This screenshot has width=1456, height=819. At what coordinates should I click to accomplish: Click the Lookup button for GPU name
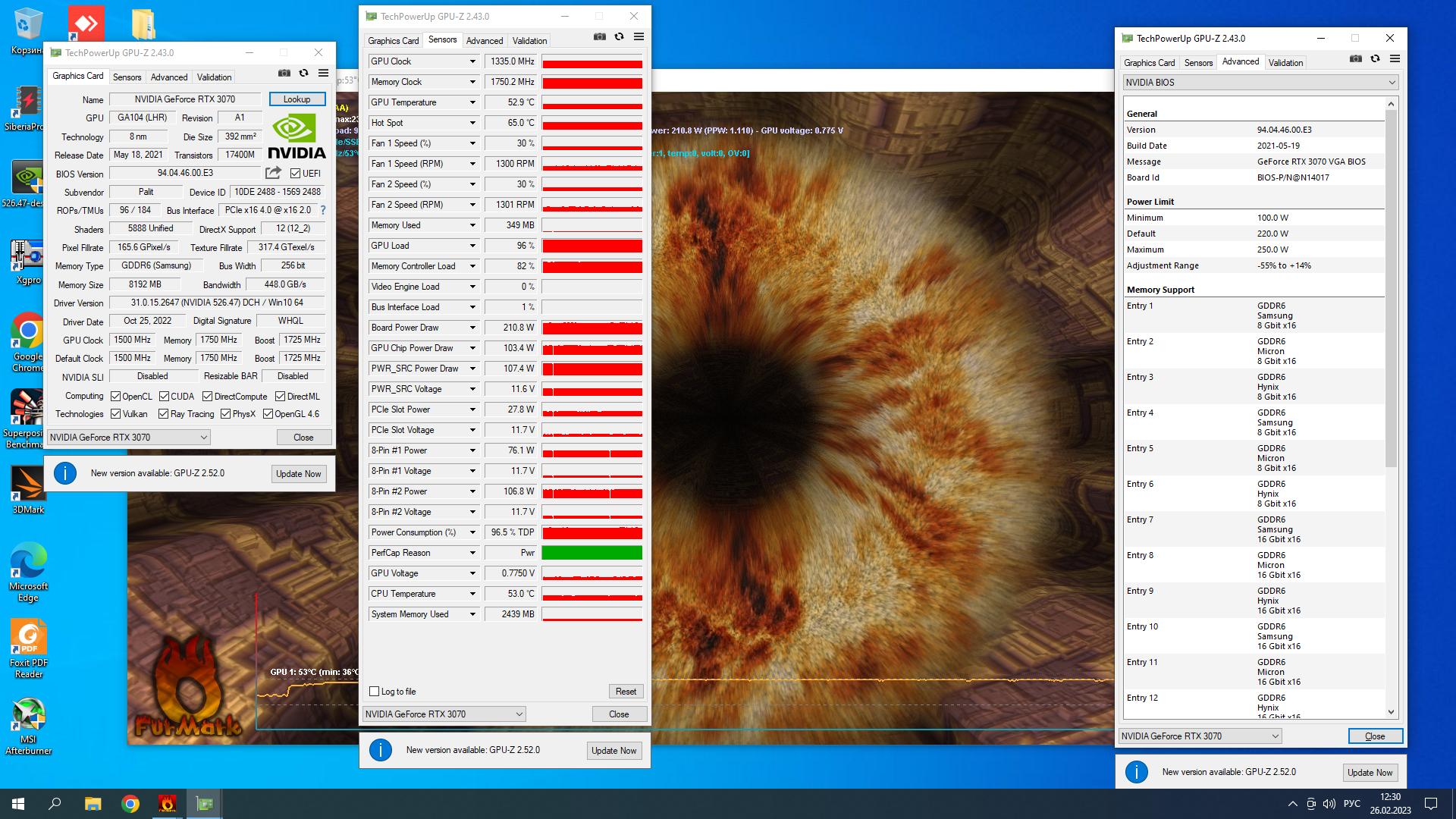tap(297, 99)
